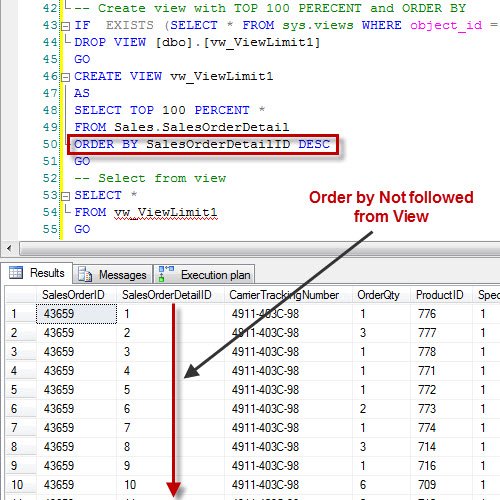This screenshot has height=500, width=500.
Task: Click the horizontal scrollbar left arrow
Action: click(9, 248)
